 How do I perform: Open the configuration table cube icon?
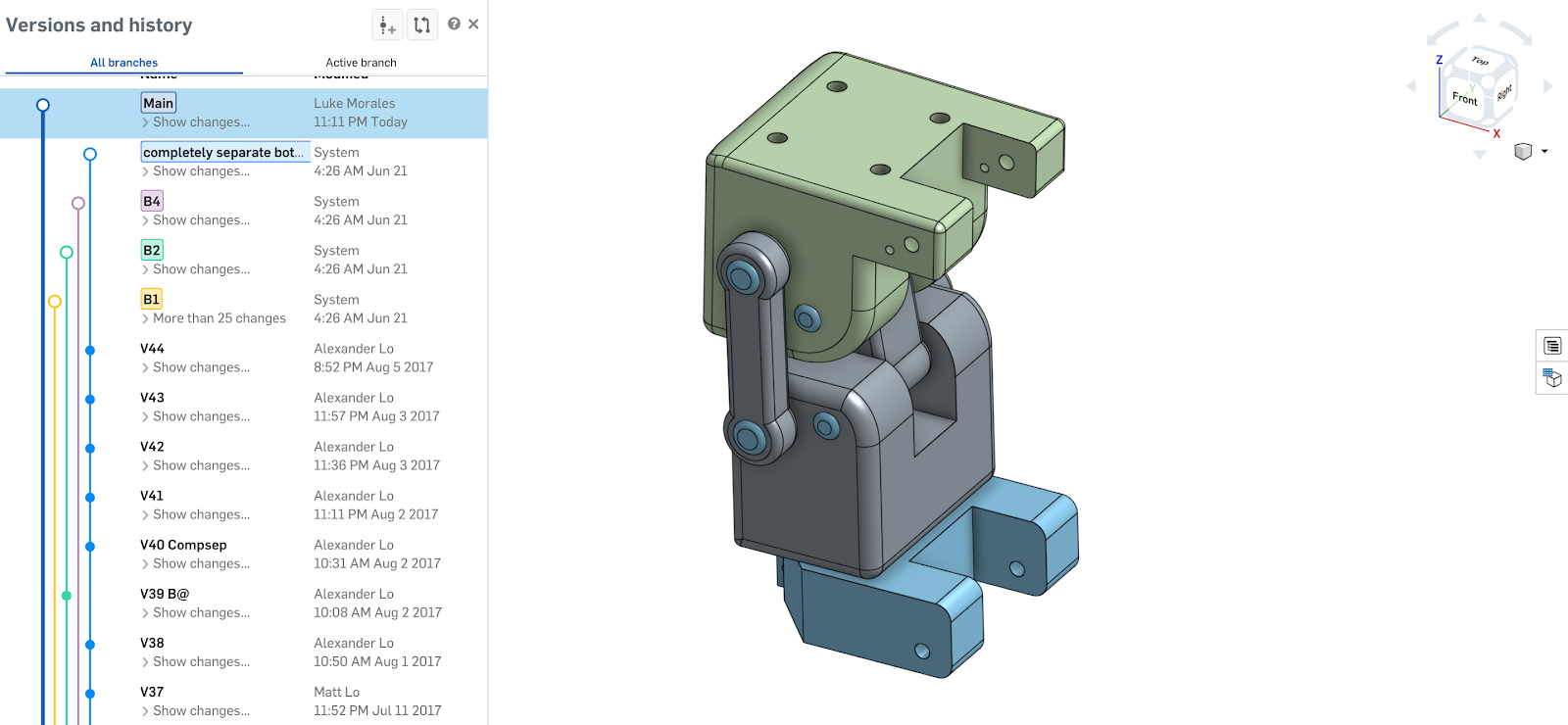coord(1552,378)
